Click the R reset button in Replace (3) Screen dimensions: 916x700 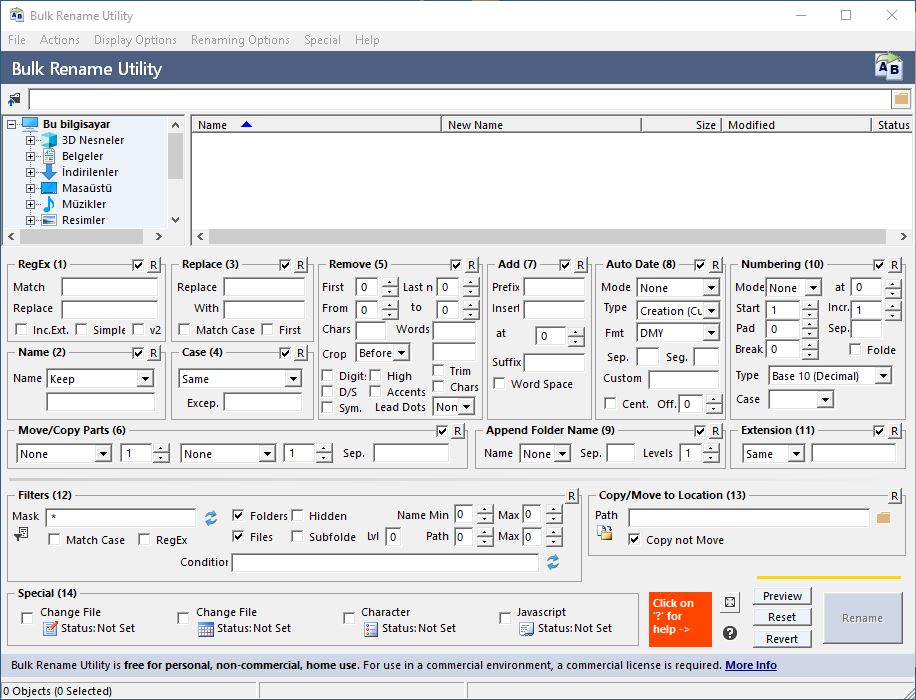pos(300,265)
